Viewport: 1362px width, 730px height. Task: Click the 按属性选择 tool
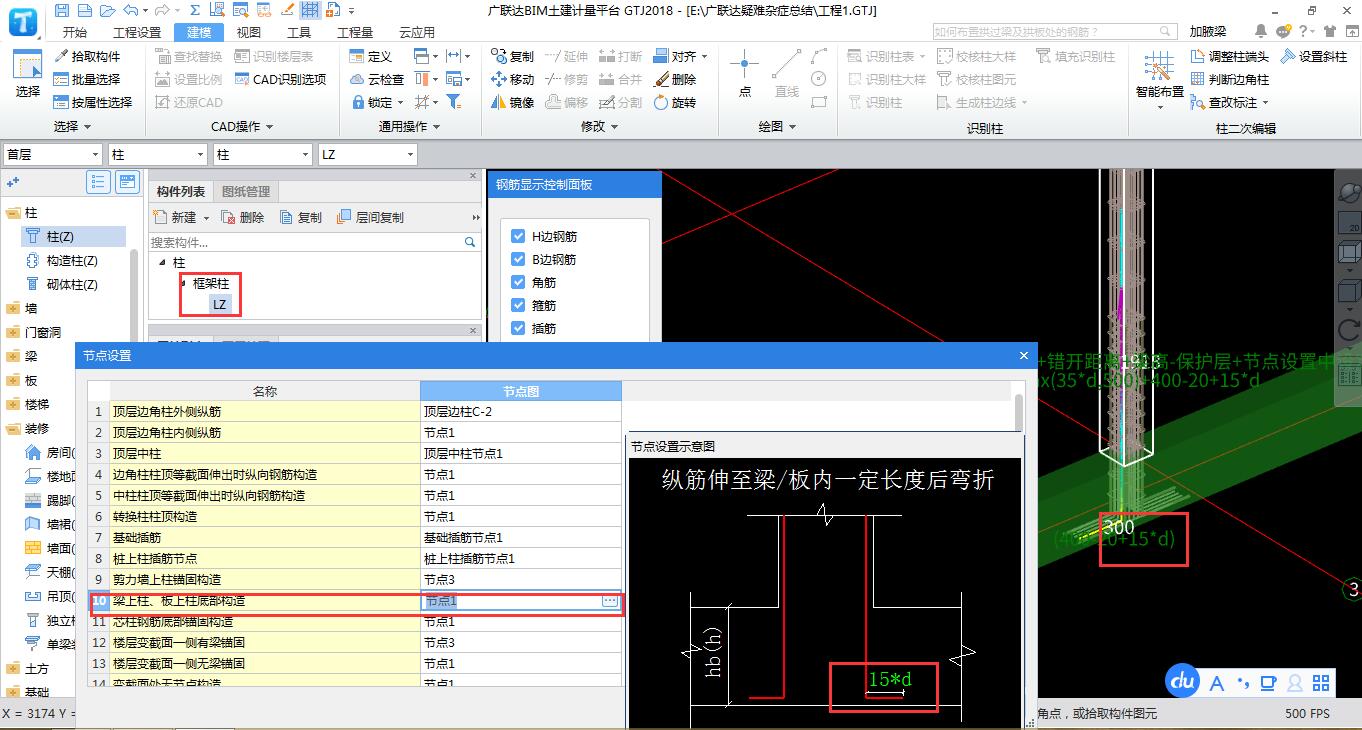(x=92, y=102)
